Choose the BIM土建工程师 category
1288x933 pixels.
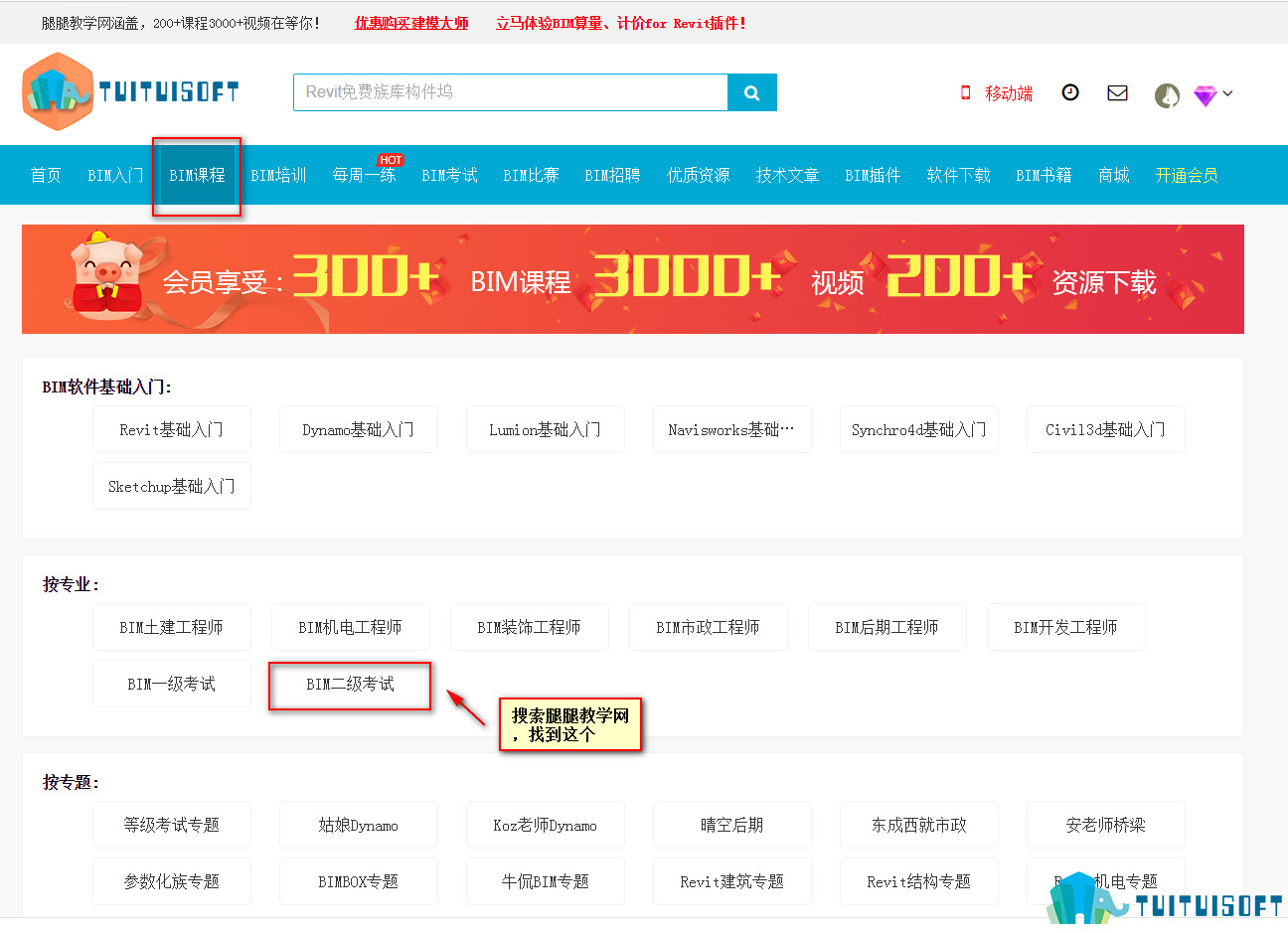pyautogui.click(x=172, y=627)
